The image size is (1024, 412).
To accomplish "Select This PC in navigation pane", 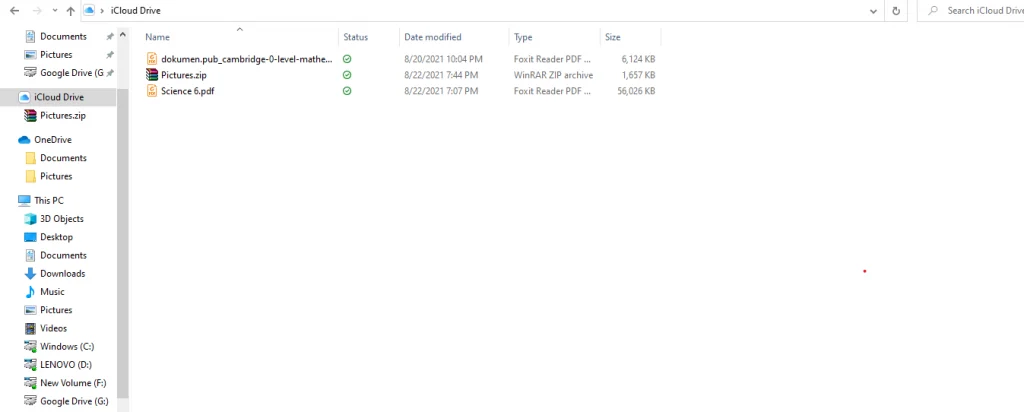I will click(x=49, y=200).
